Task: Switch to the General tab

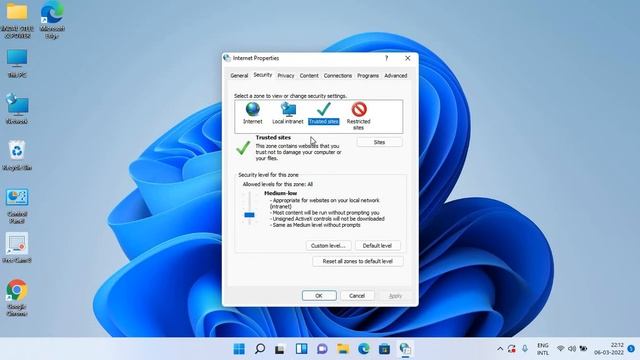Action: click(239, 76)
